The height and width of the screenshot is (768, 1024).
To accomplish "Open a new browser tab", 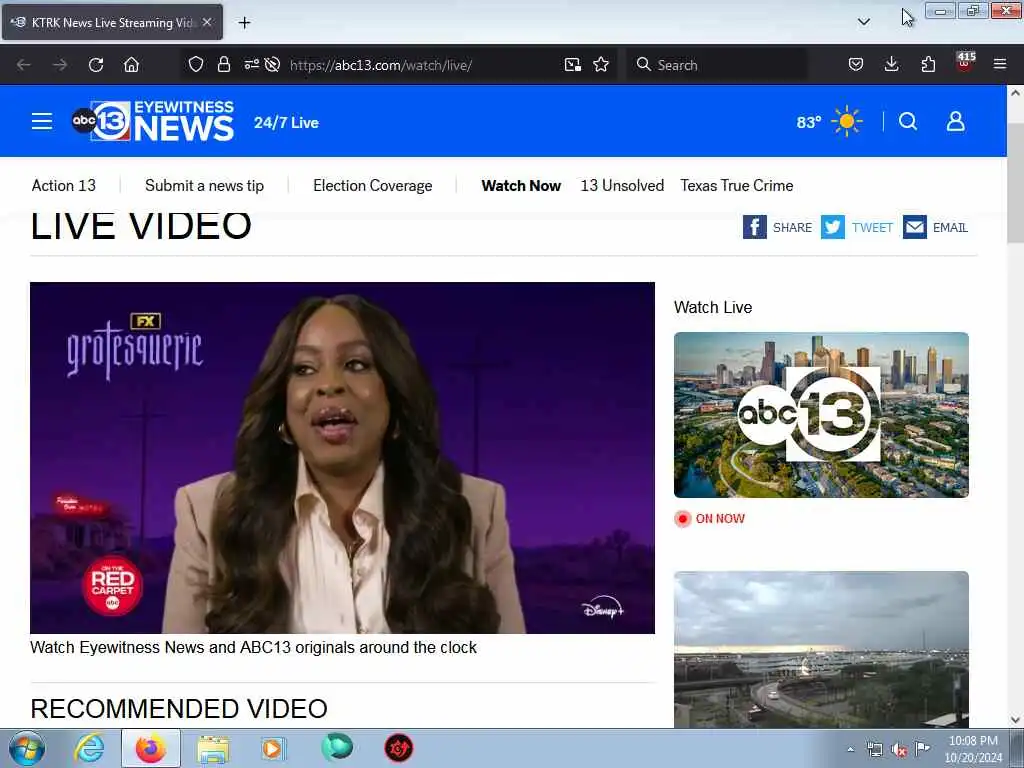I will 244,23.
